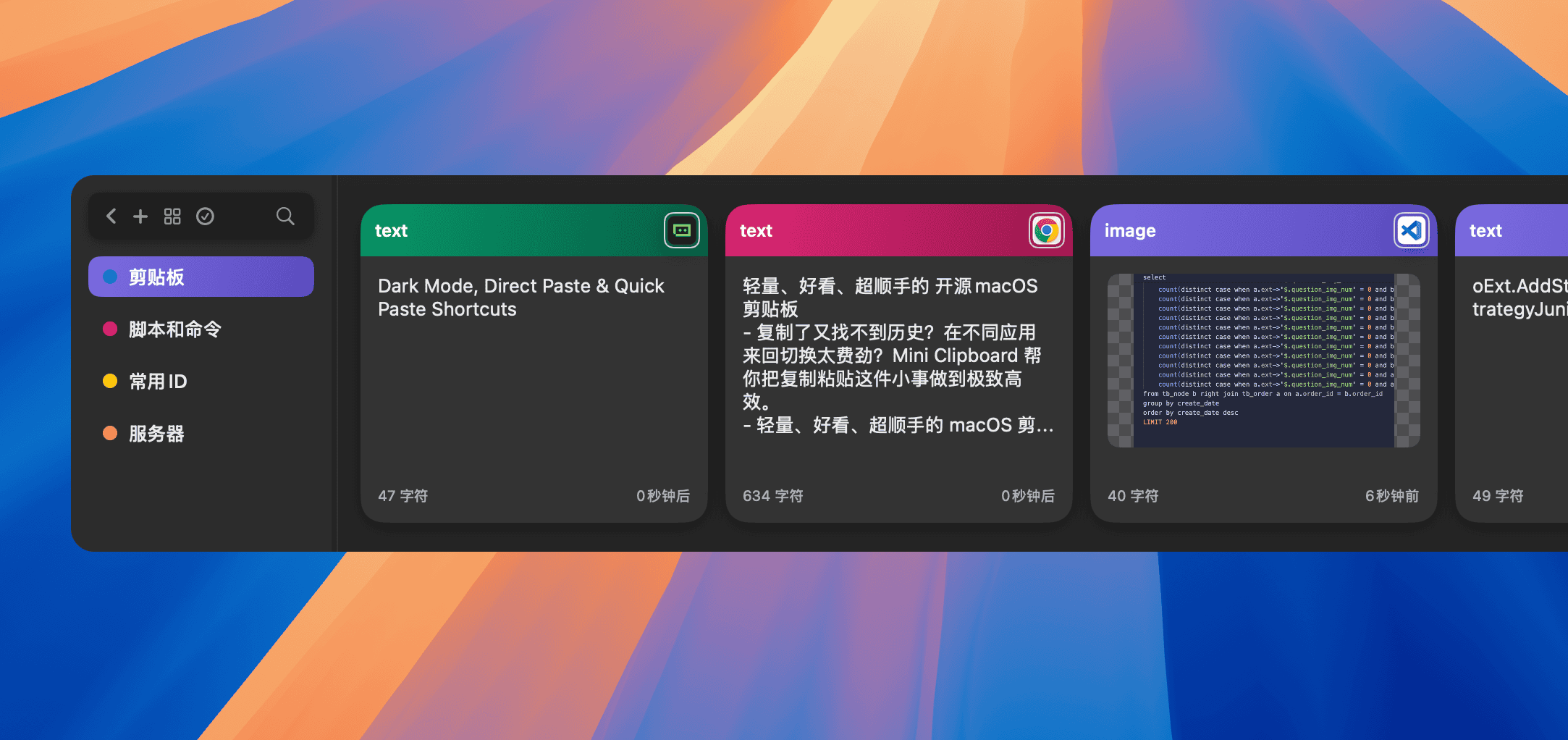Click the orange dot beside 服务器
1568x740 pixels.
pos(110,433)
